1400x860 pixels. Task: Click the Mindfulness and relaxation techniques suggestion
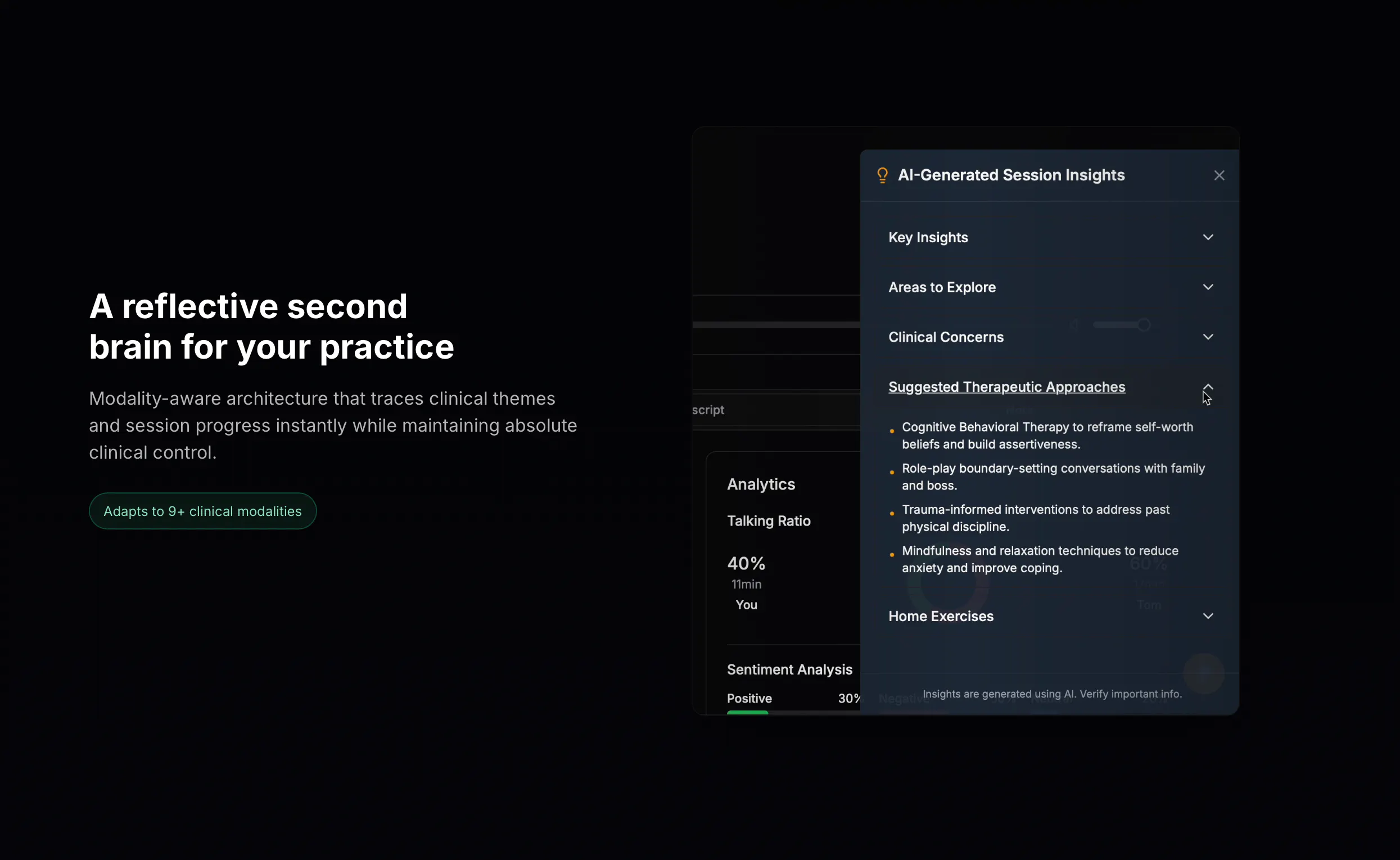click(x=1040, y=559)
